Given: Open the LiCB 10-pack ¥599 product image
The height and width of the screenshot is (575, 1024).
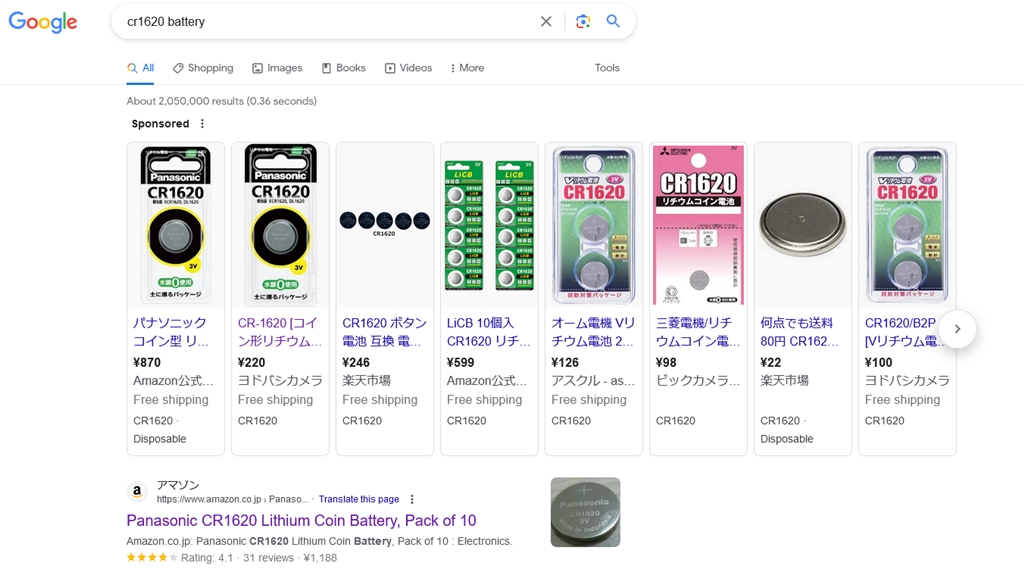Looking at the screenshot, I should click(489, 225).
